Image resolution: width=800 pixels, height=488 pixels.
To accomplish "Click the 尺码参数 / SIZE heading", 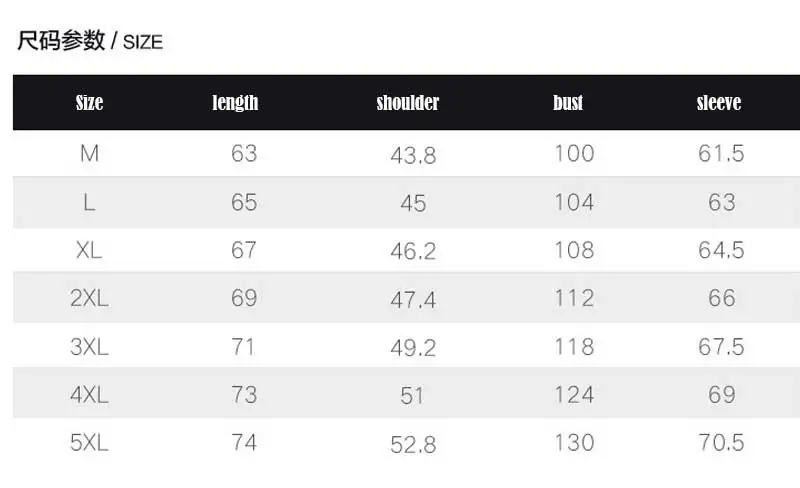I will coord(90,41).
